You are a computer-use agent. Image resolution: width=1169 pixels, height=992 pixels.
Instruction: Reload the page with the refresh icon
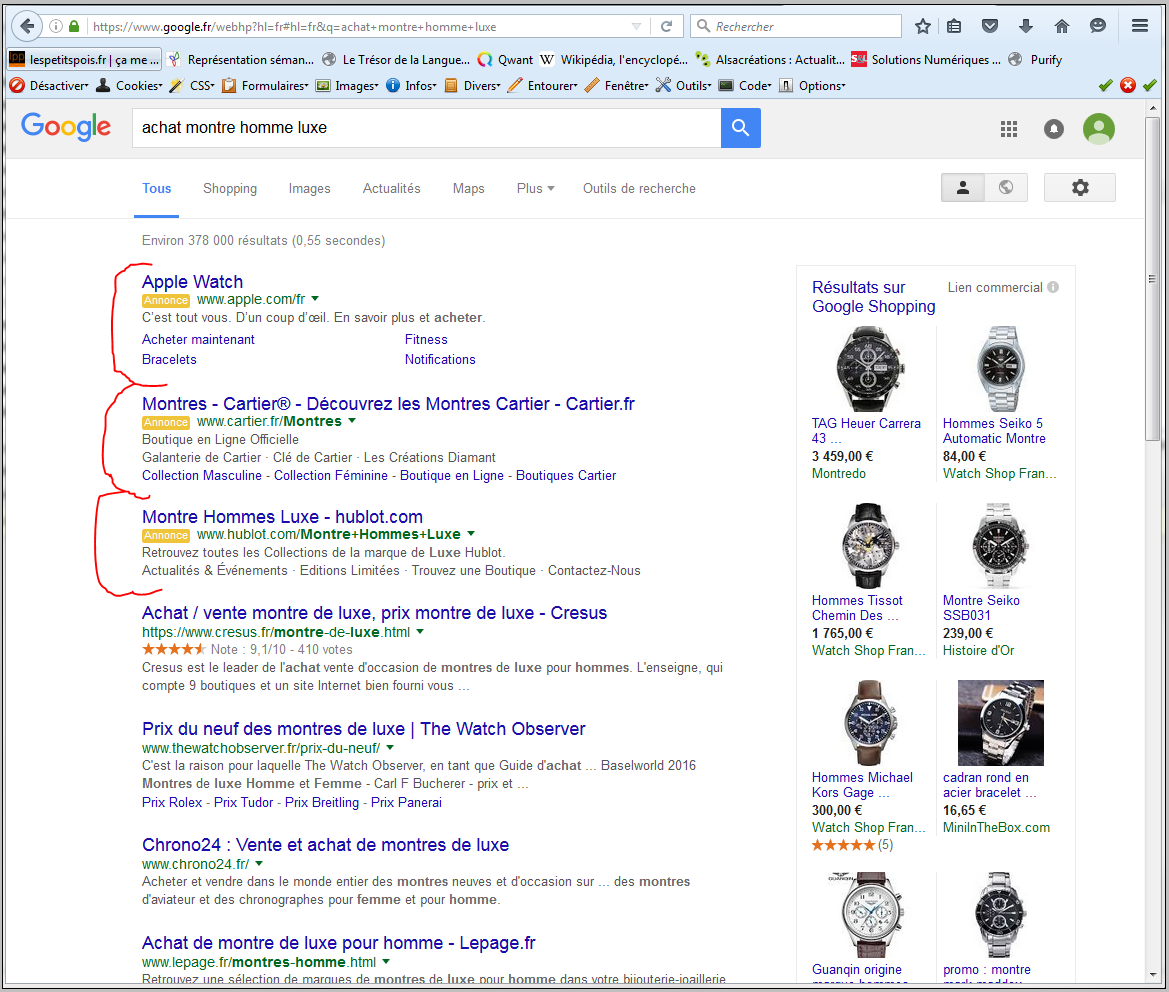click(667, 26)
